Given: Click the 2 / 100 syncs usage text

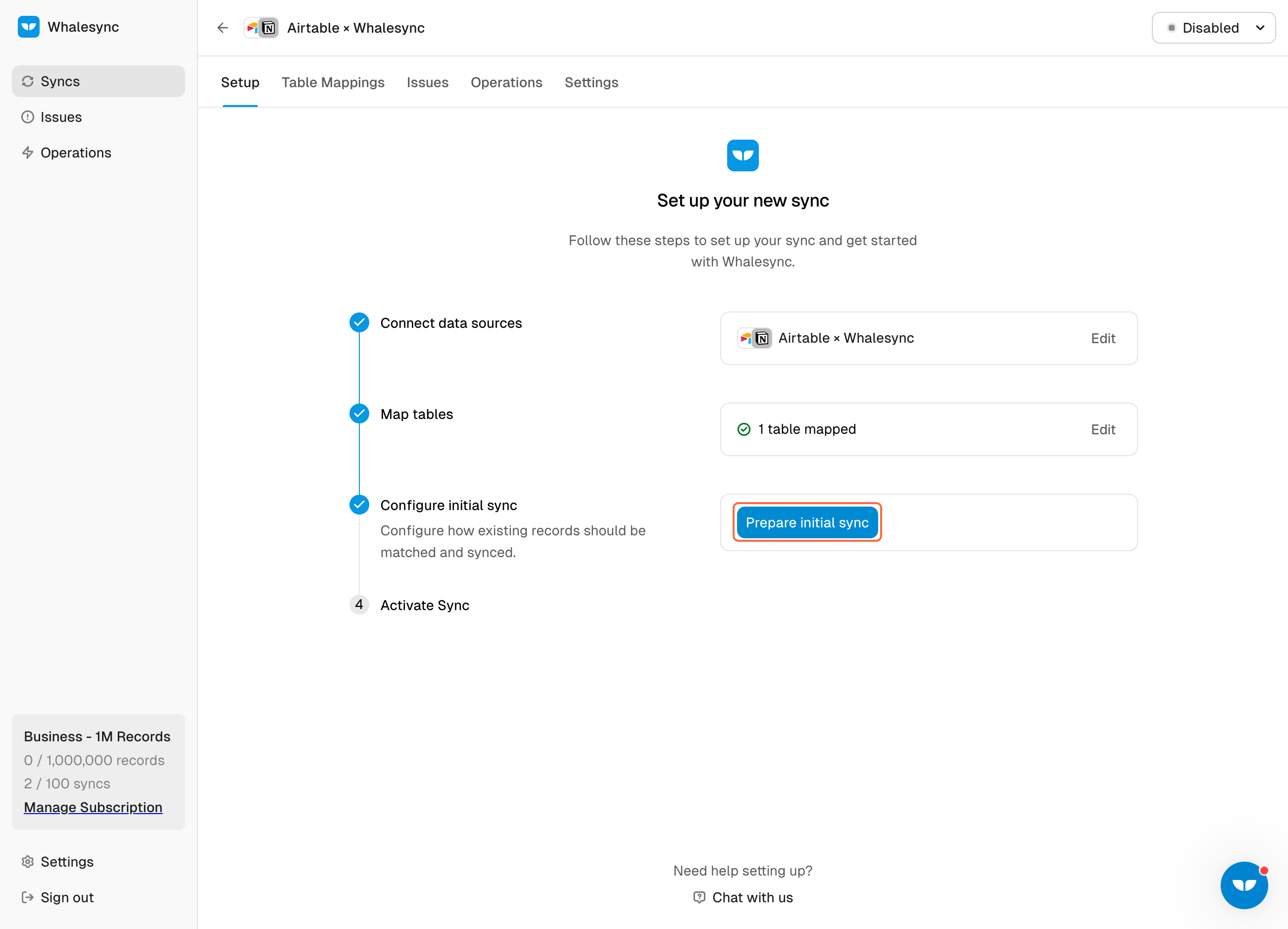Looking at the screenshot, I should click(67, 783).
